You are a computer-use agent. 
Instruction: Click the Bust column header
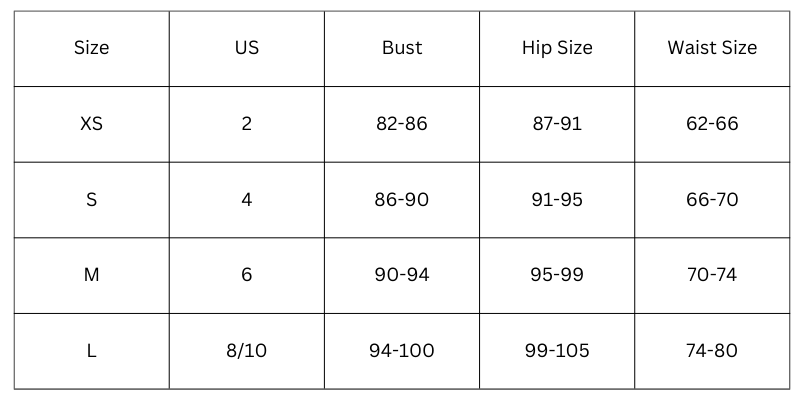(x=402, y=48)
